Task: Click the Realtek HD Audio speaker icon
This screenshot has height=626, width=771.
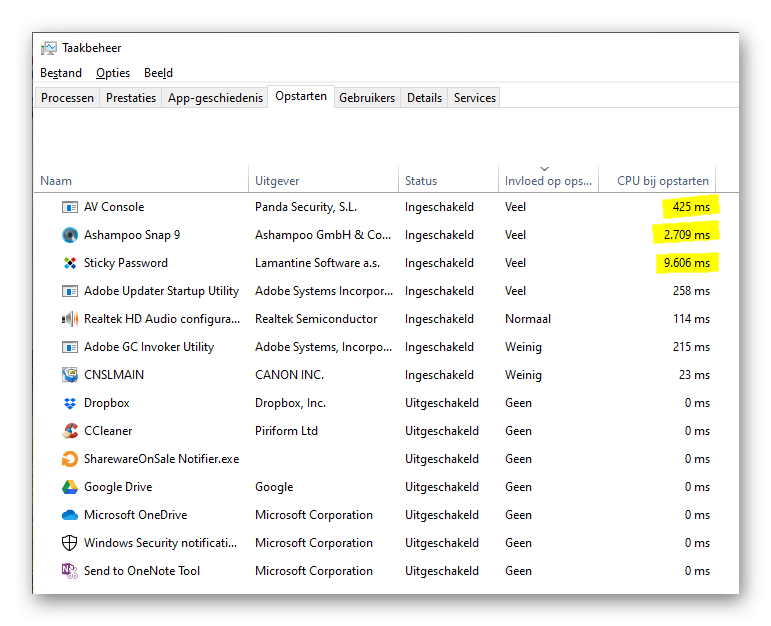Action: pos(69,319)
